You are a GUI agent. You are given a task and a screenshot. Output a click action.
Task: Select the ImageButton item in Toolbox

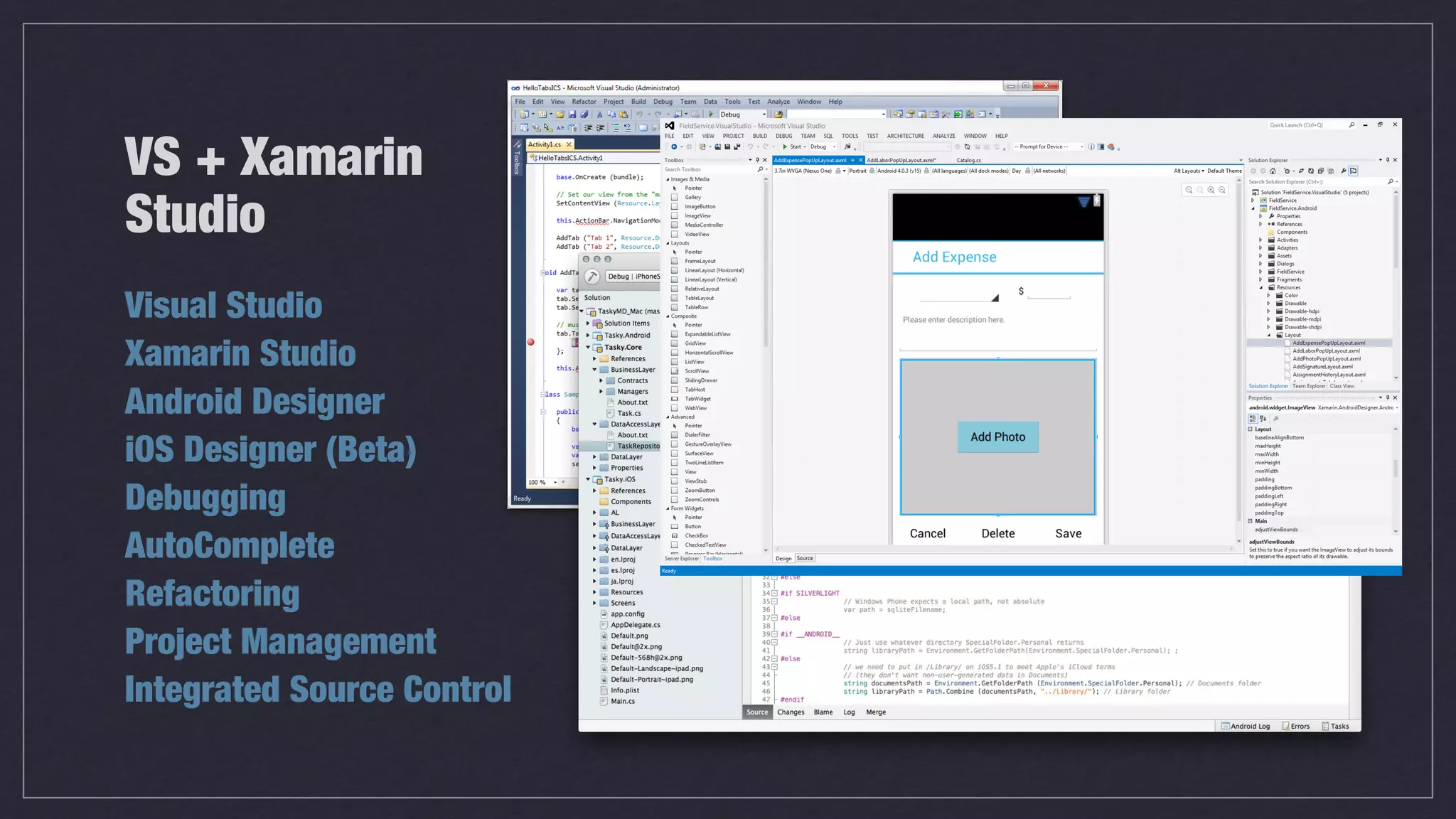click(700, 206)
